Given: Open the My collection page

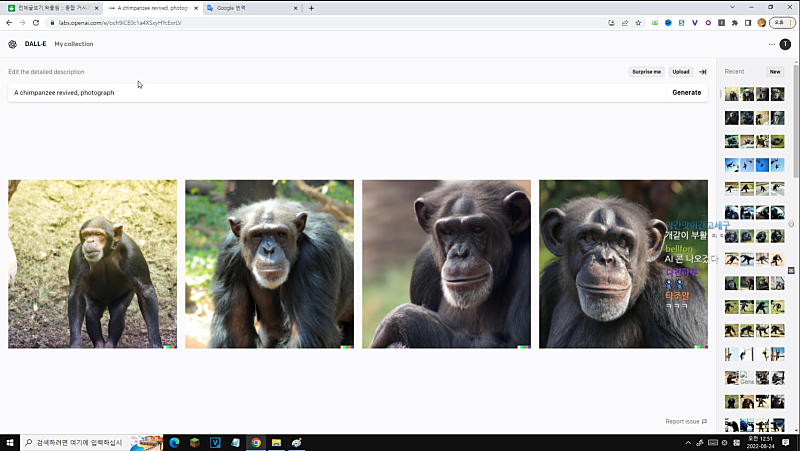Looking at the screenshot, I should pyautogui.click(x=74, y=44).
